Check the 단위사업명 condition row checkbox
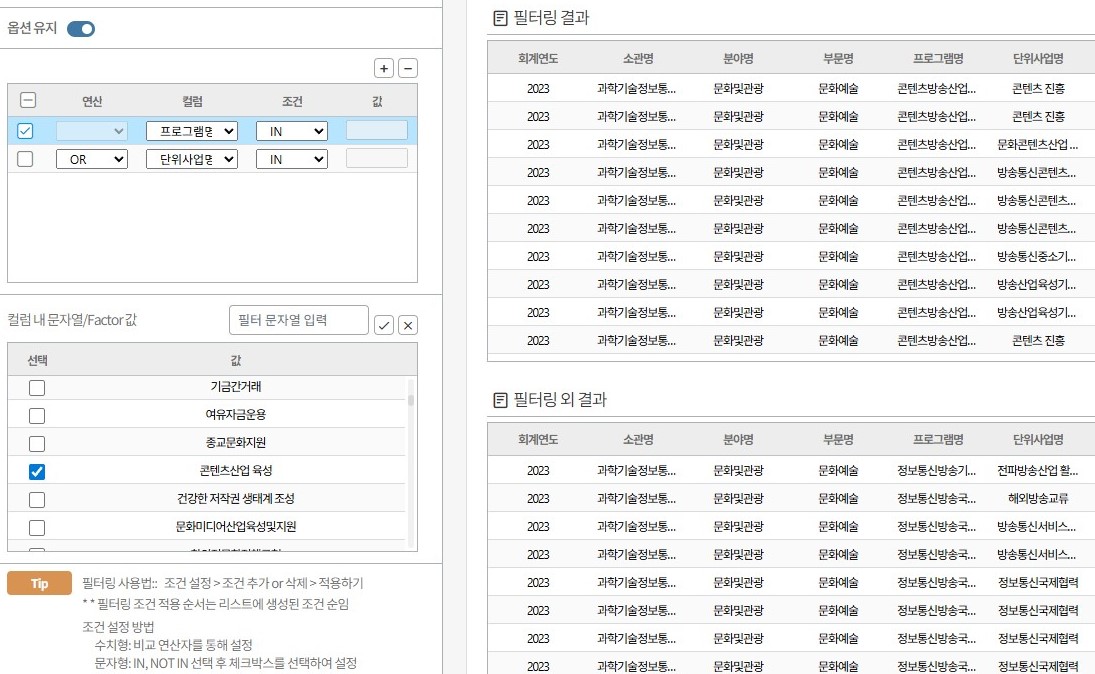This screenshot has height=674, width=1095. [26, 159]
